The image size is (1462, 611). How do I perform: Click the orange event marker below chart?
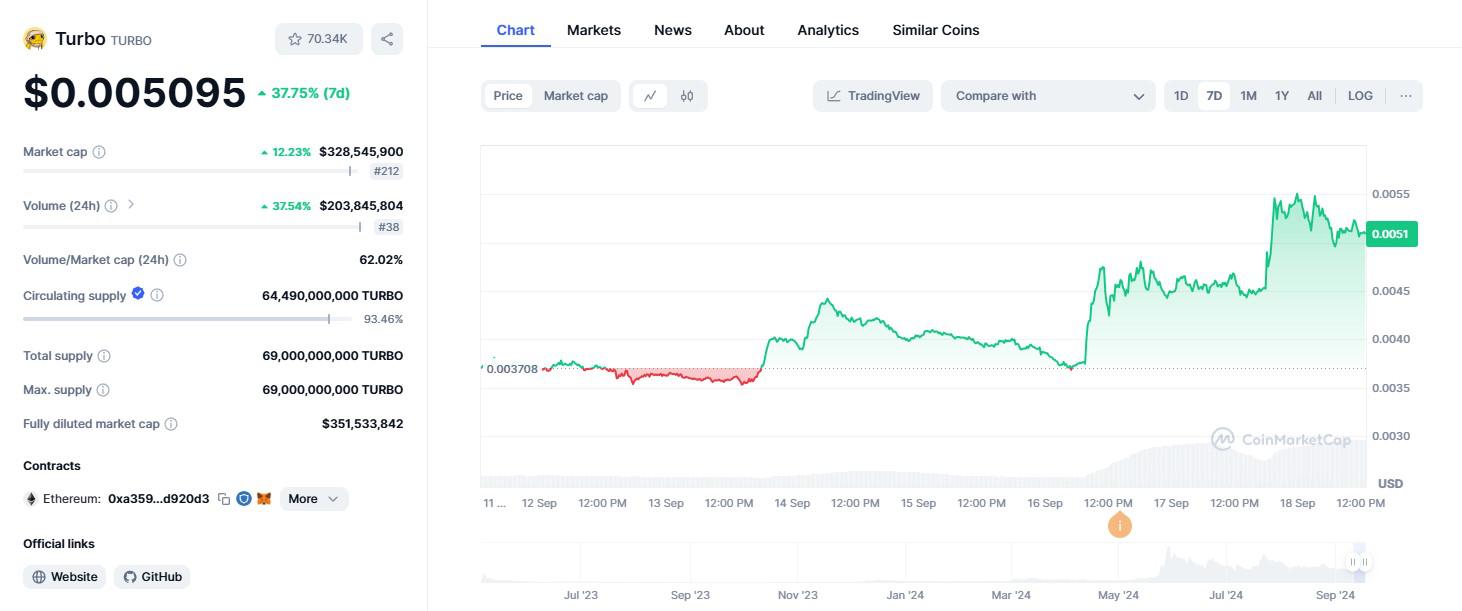tap(1120, 525)
